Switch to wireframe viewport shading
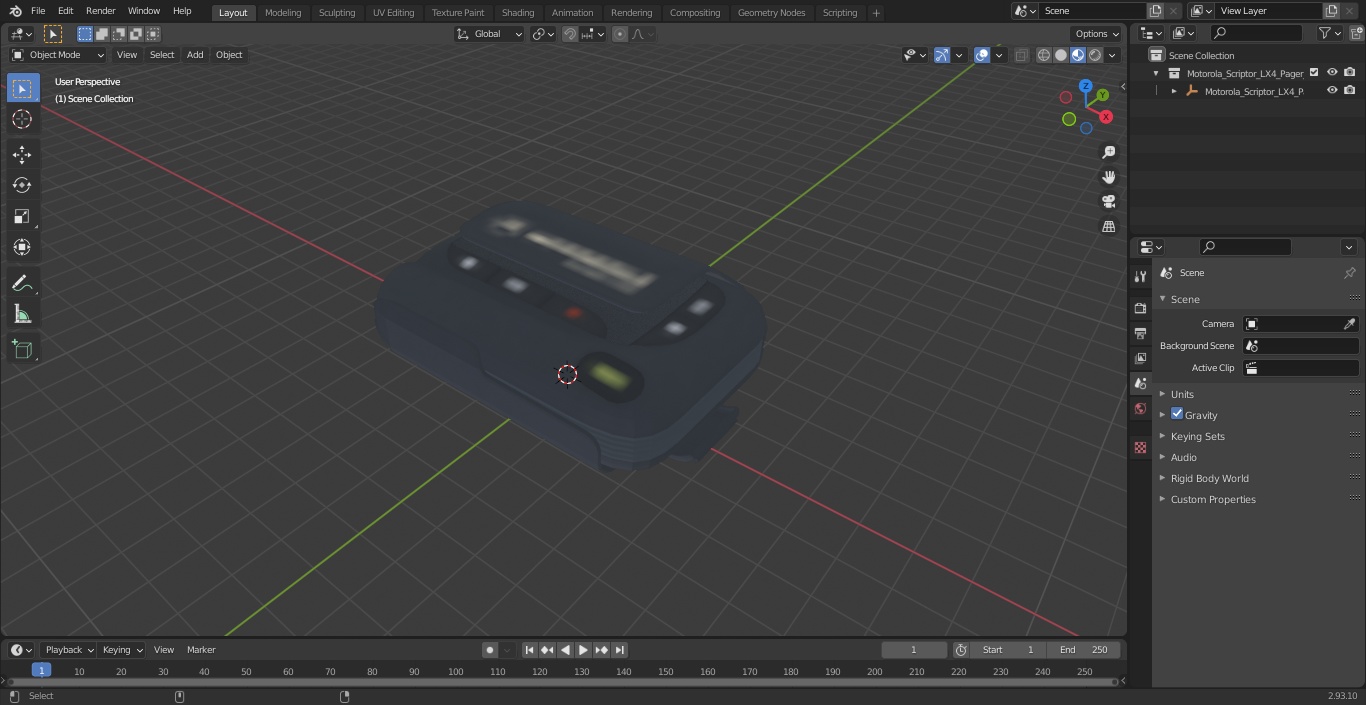Screen dimensions: 1366x705 (x=1043, y=55)
